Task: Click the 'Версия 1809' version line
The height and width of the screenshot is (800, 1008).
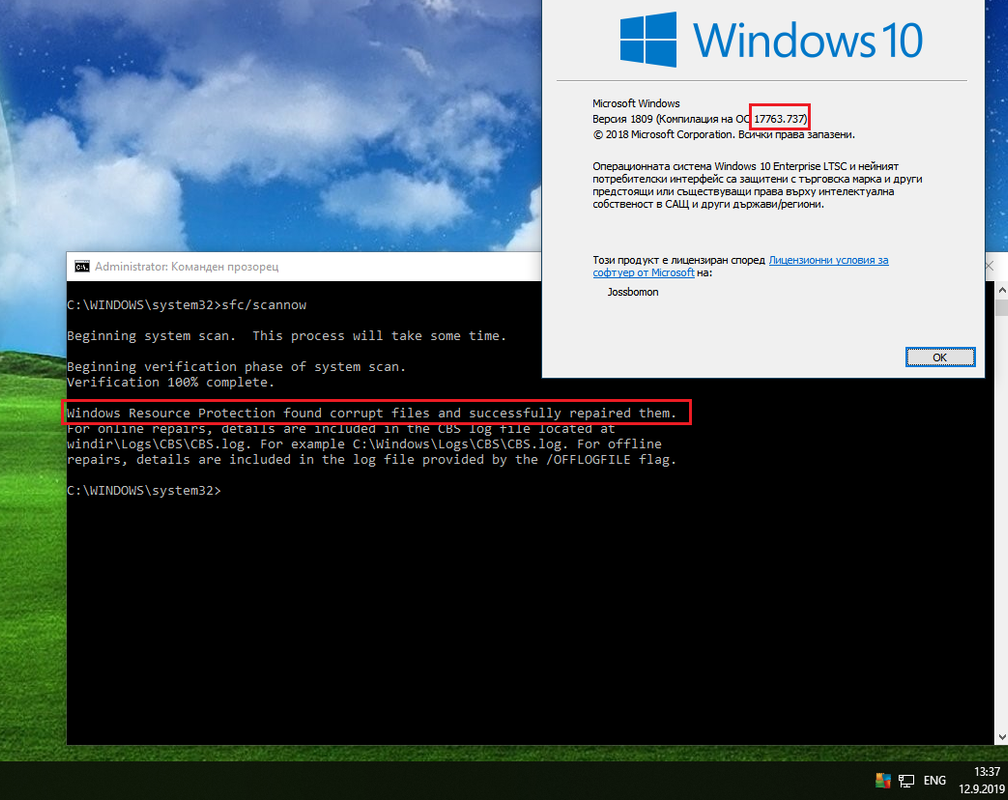Action: tap(699, 119)
